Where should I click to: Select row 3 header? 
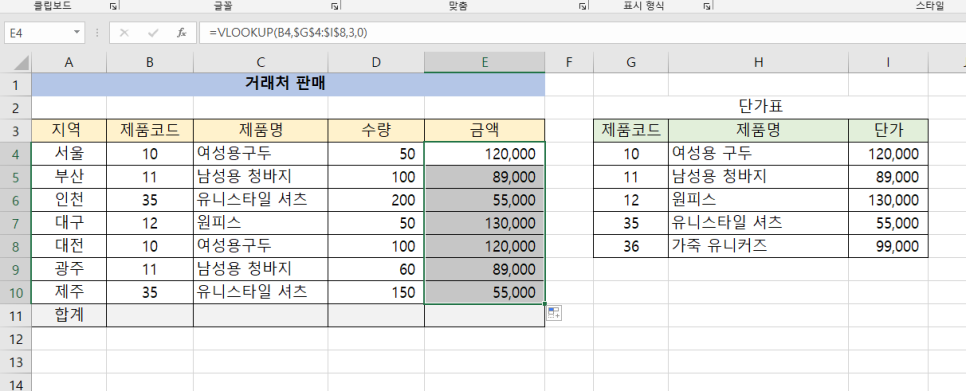pyautogui.click(x=15, y=131)
